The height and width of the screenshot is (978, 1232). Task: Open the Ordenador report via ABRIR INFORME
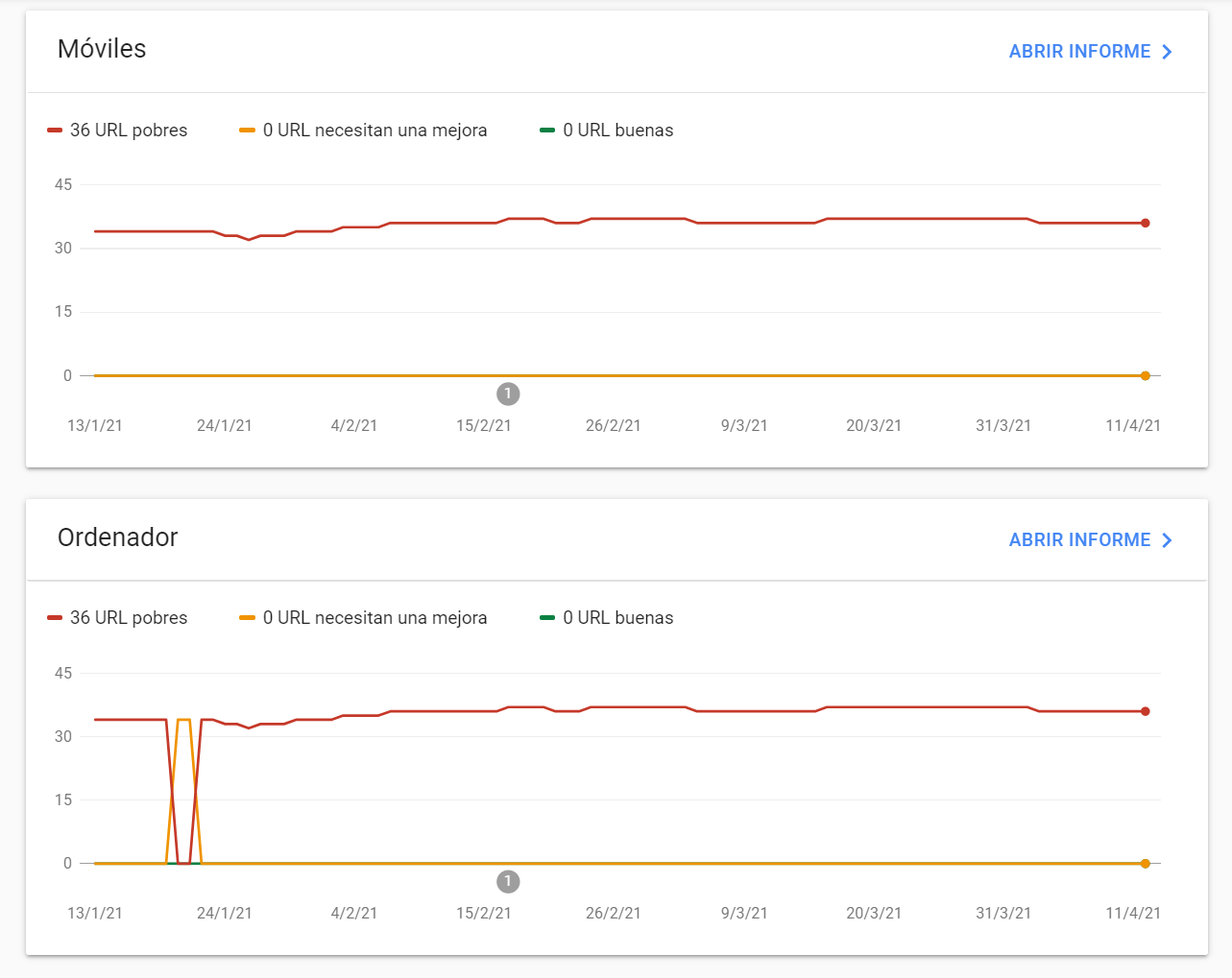point(1091,540)
